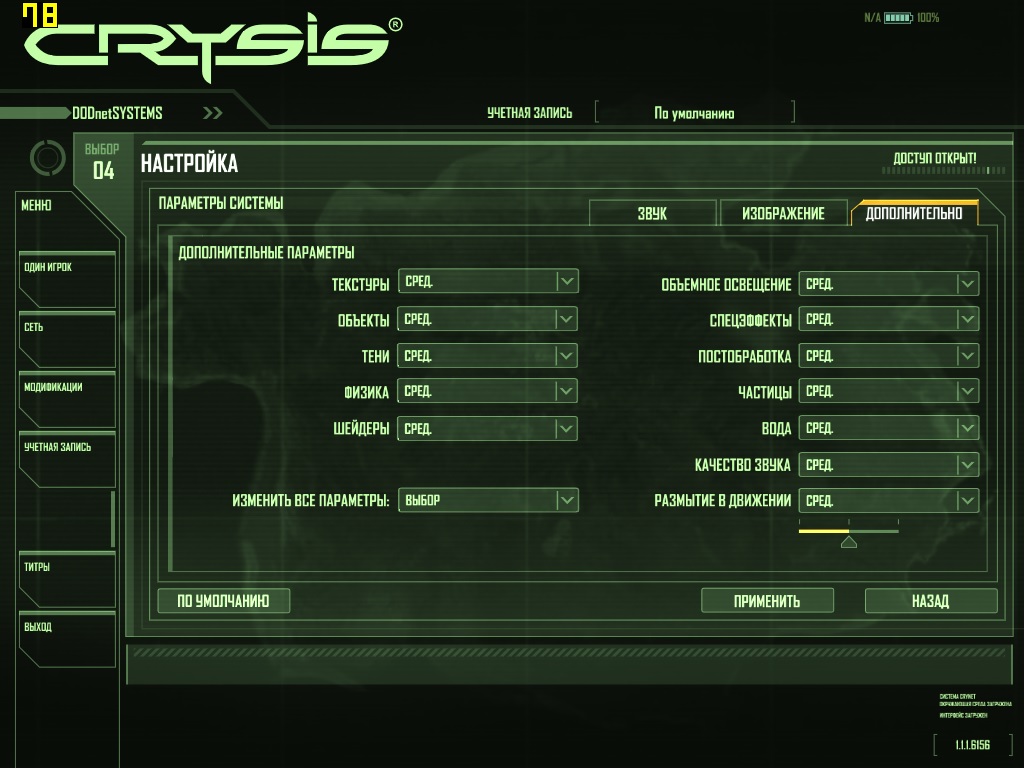The height and width of the screenshot is (774, 1026).
Task: Open the УЧЕТНАЯ ЗАПИСЬ sidebar menu item
Action: [67, 459]
